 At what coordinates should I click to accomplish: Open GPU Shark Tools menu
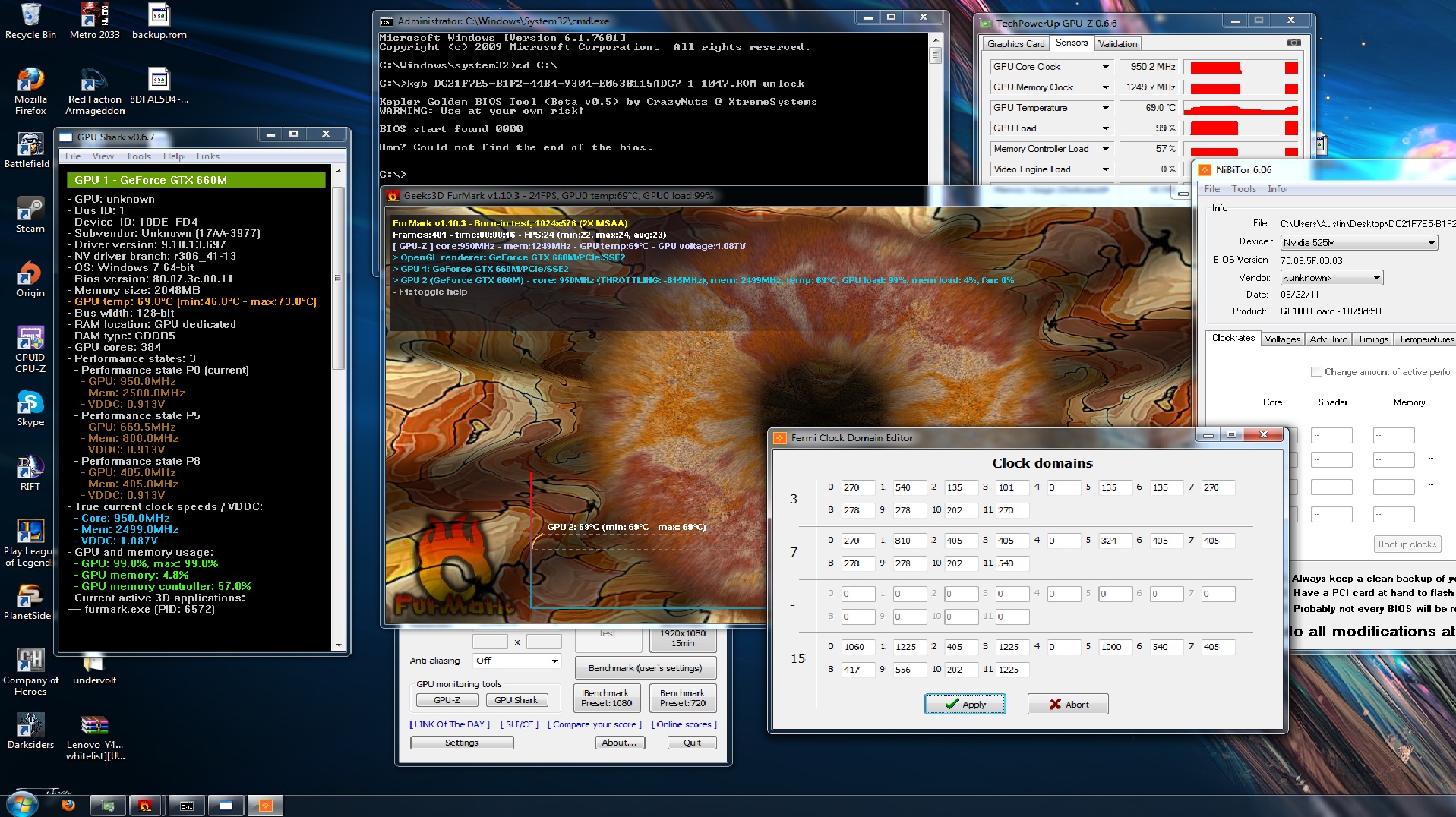138,156
